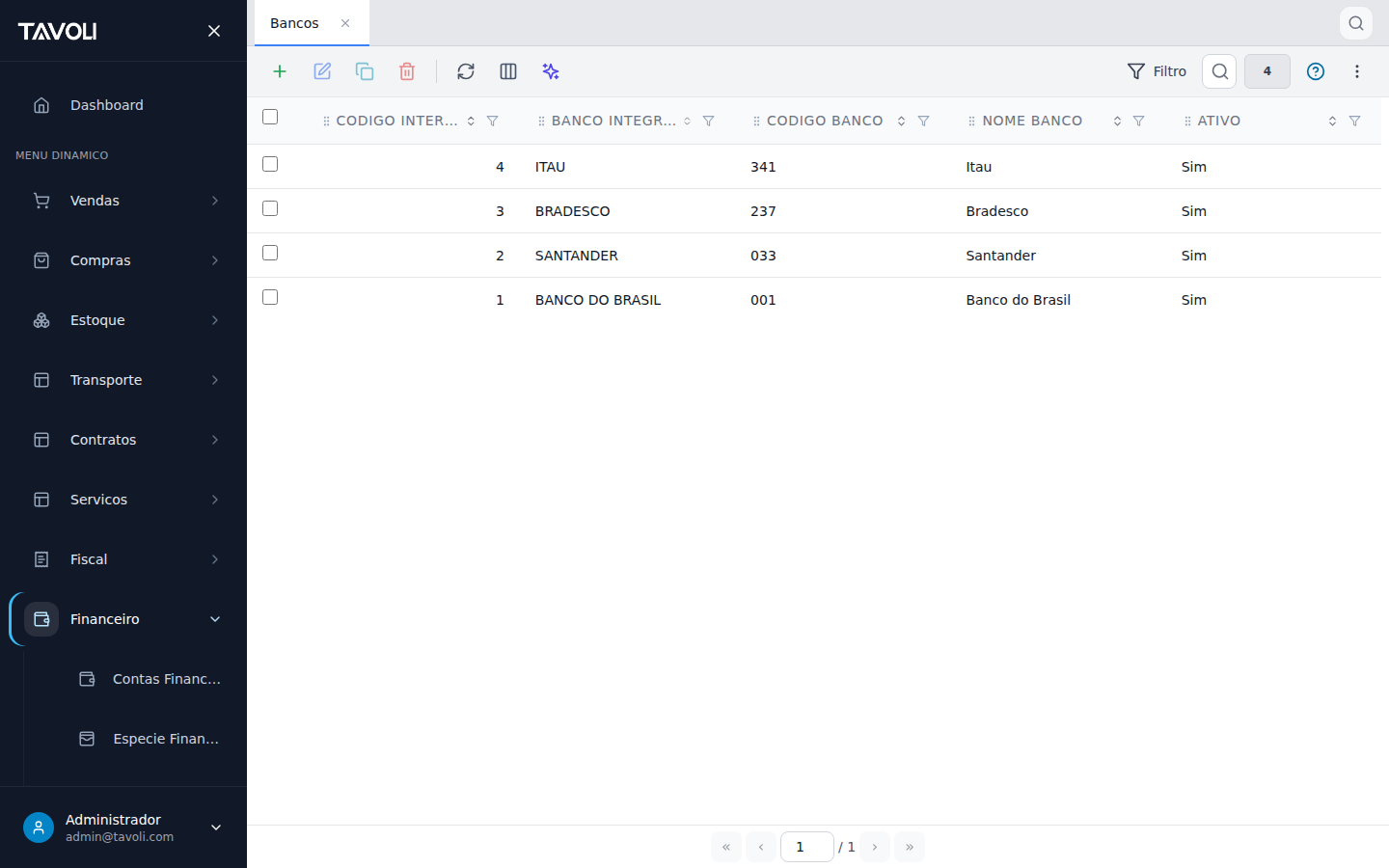Go to the next page button

point(875,847)
